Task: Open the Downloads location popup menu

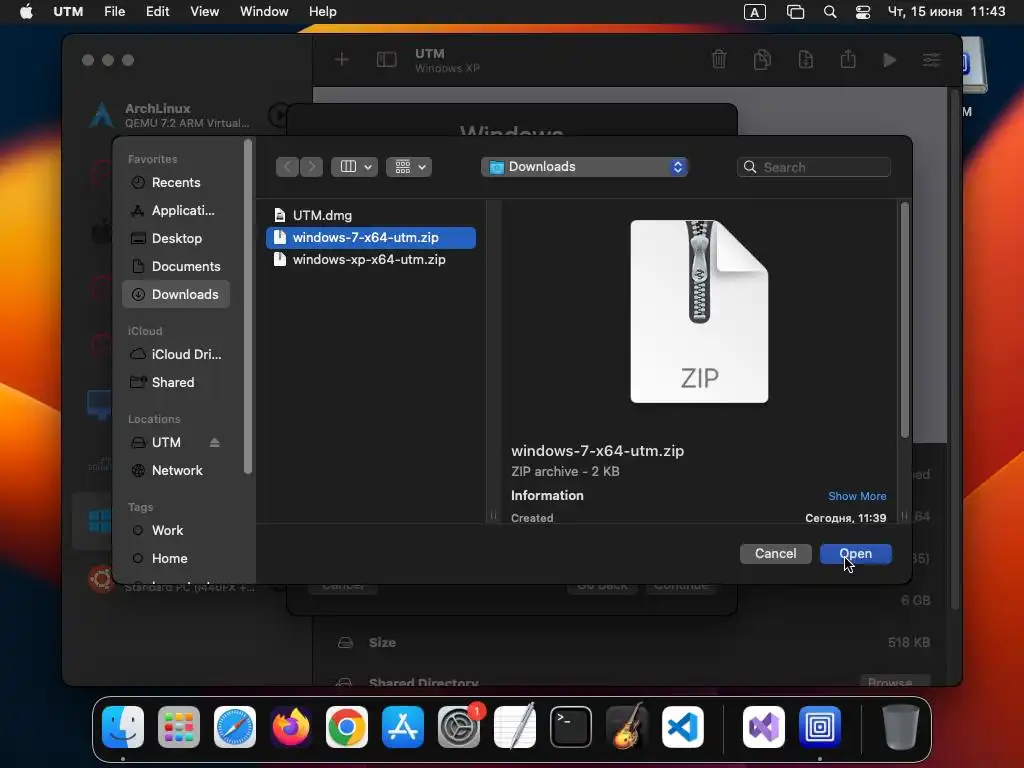Action: click(x=584, y=167)
